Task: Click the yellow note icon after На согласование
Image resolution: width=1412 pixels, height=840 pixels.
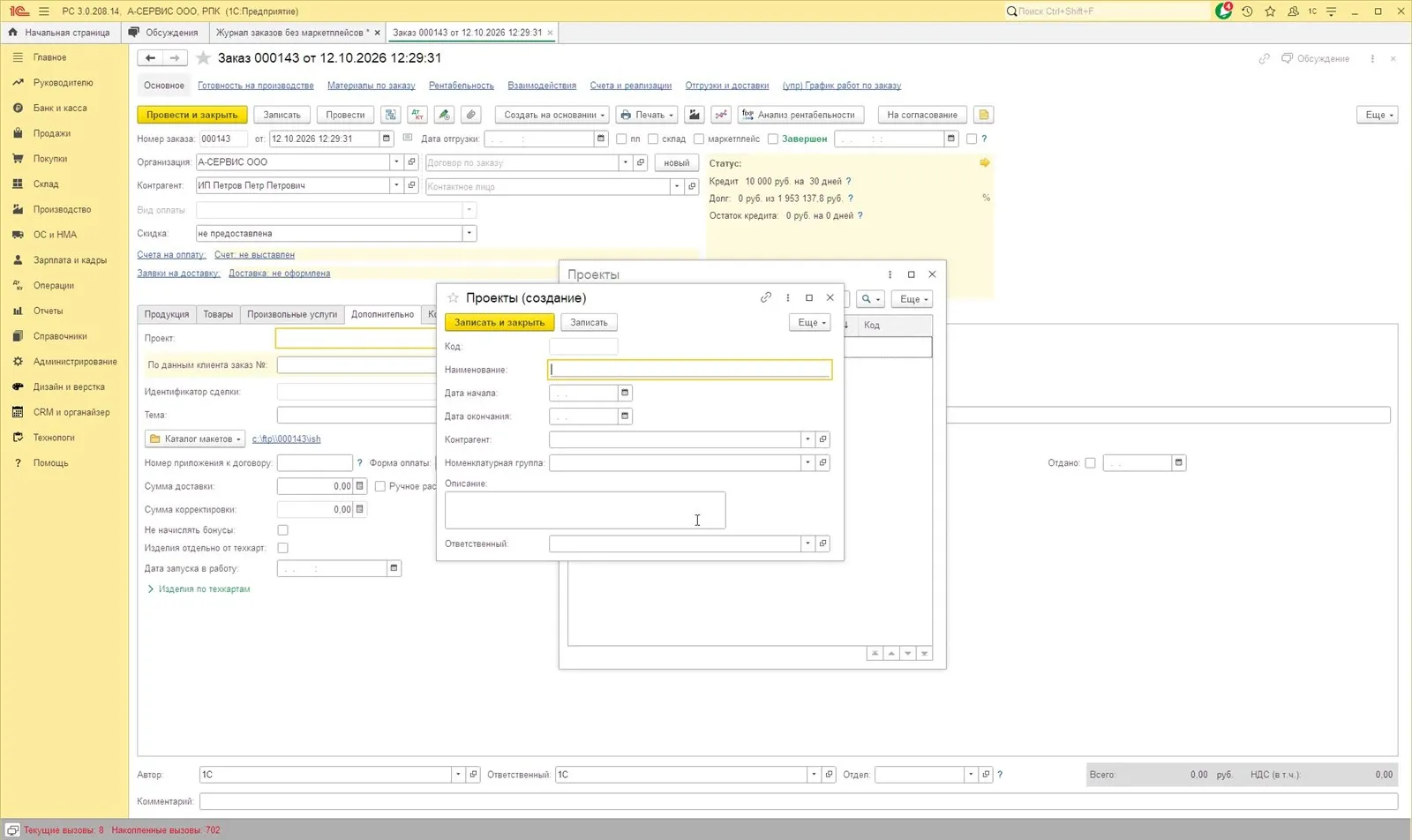Action: coord(984,115)
